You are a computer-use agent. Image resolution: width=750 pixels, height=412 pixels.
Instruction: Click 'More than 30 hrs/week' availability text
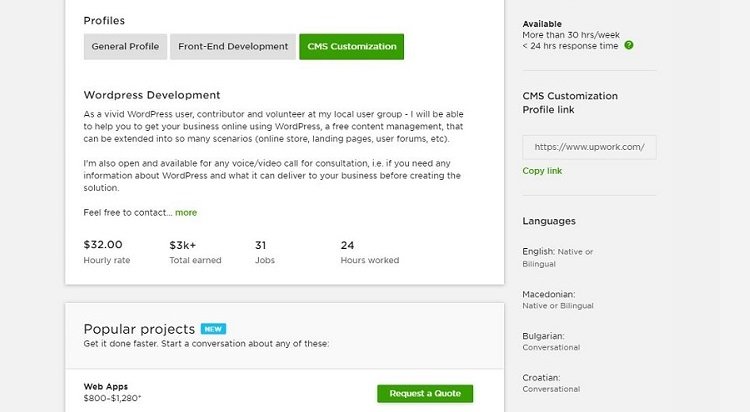pyautogui.click(x=571, y=35)
